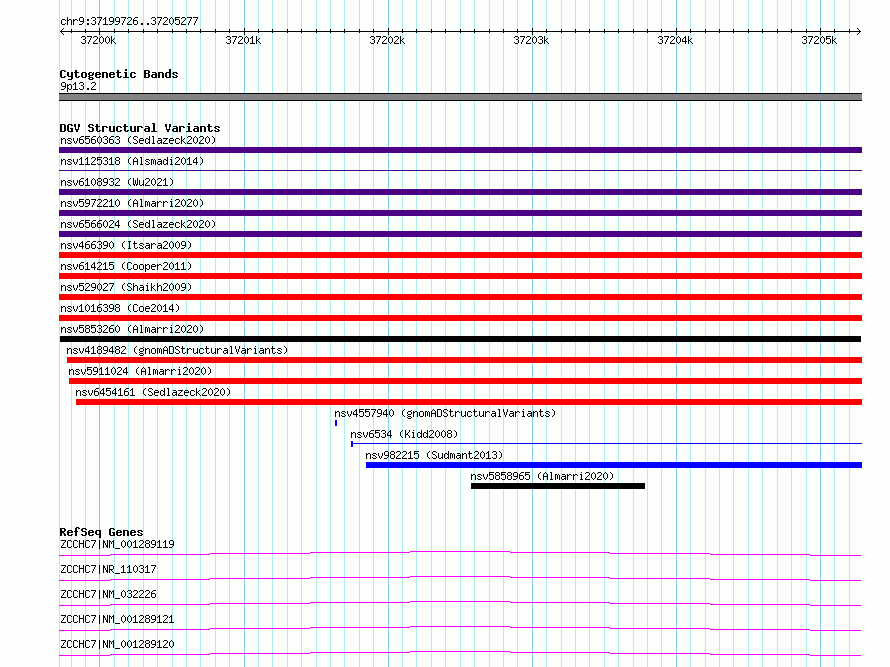Click the left arrow on the coordinate ruler
890x667 pixels.
(x=62, y=31)
